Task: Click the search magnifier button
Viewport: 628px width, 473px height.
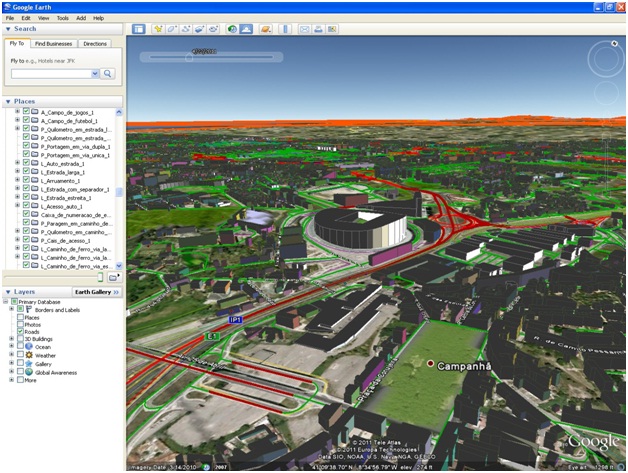Action: tap(107, 74)
